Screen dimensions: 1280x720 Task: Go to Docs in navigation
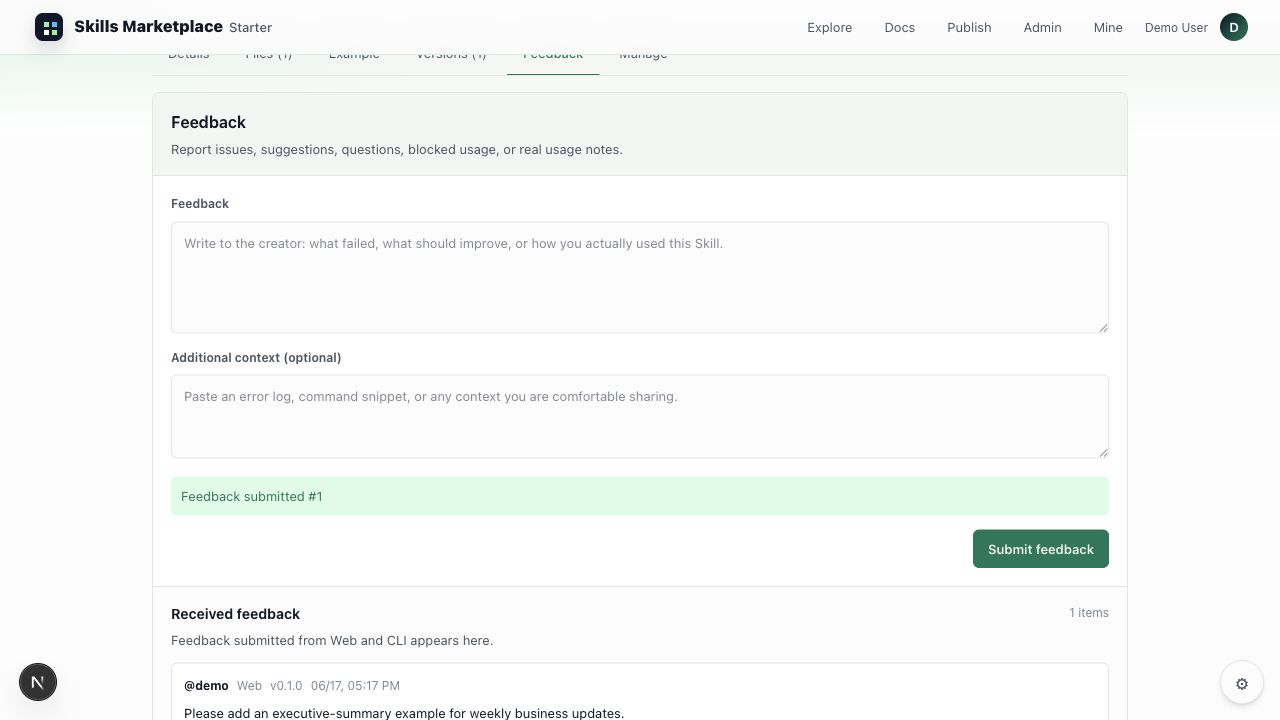(x=900, y=27)
